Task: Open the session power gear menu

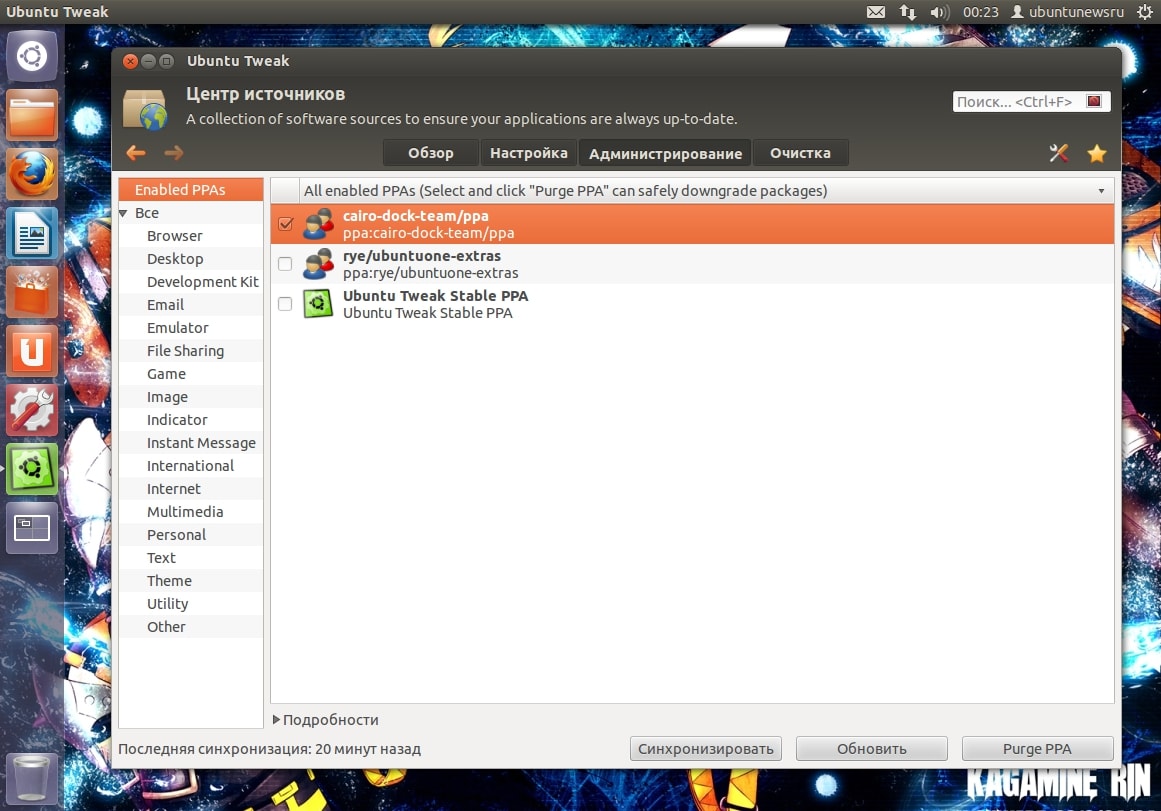Action: point(1145,12)
